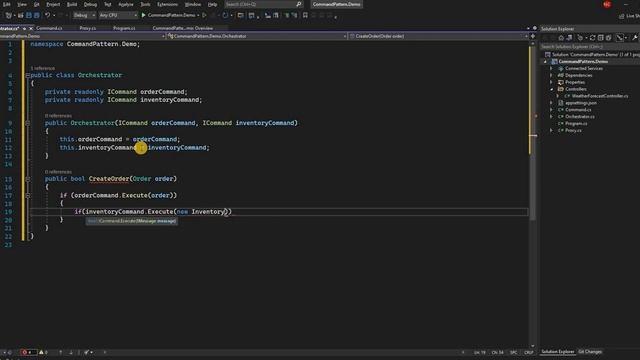Click the CreateOrder method name

pyautogui.click(x=109, y=179)
